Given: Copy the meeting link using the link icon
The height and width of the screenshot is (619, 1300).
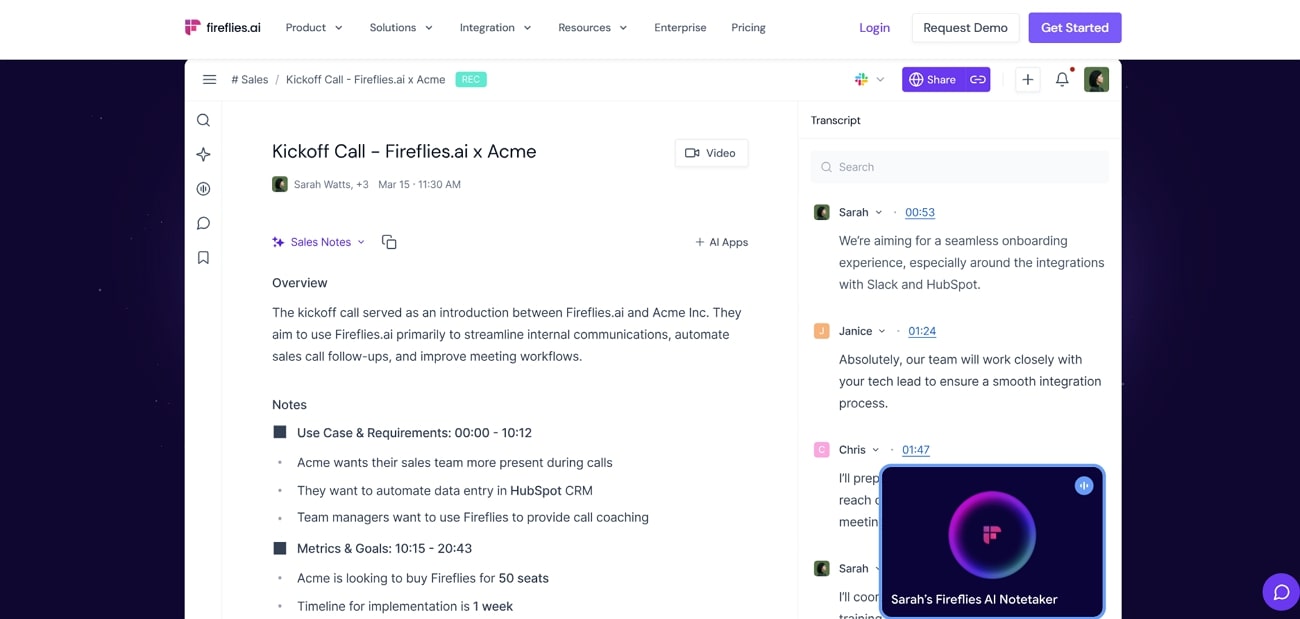Looking at the screenshot, I should (x=977, y=79).
